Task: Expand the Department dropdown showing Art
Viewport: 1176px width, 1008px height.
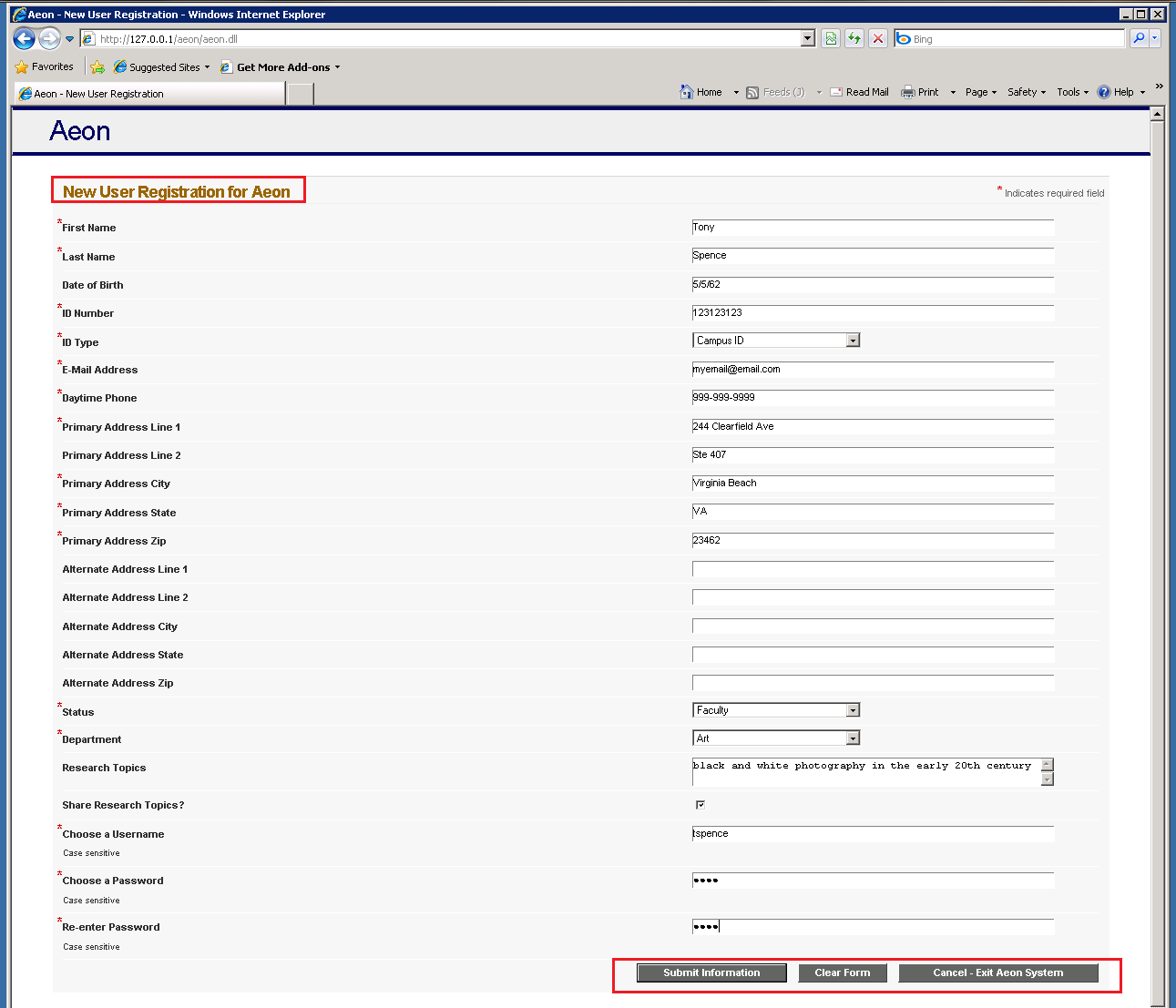Action: (853, 738)
